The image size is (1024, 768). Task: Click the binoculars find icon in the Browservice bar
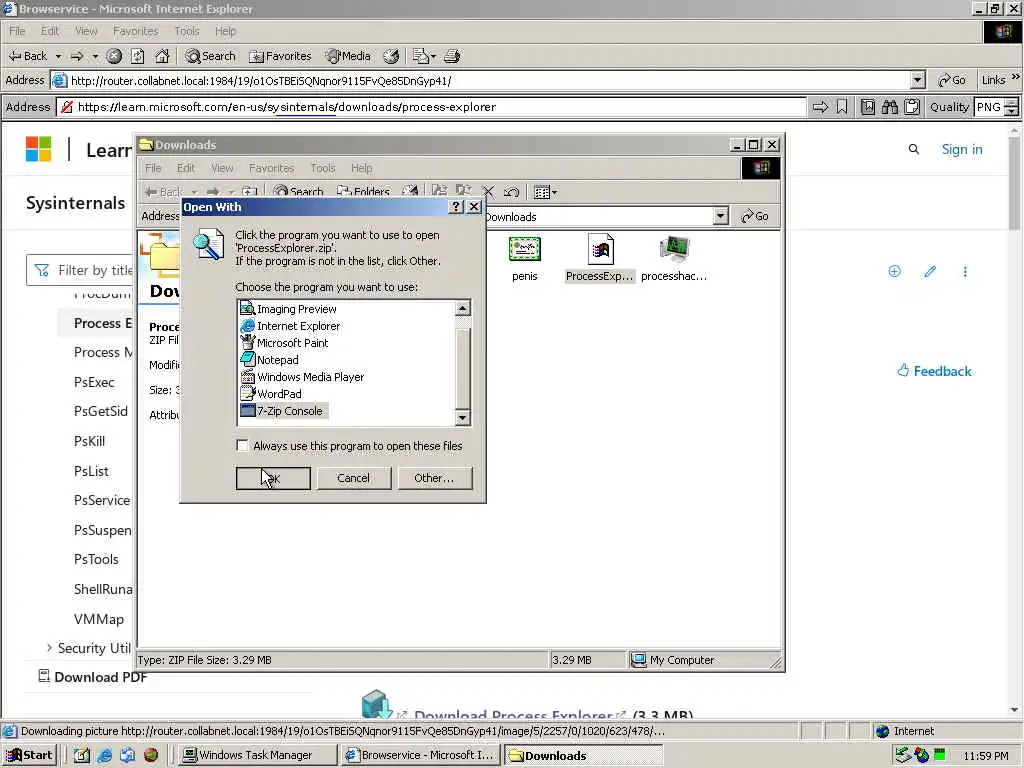(x=889, y=107)
